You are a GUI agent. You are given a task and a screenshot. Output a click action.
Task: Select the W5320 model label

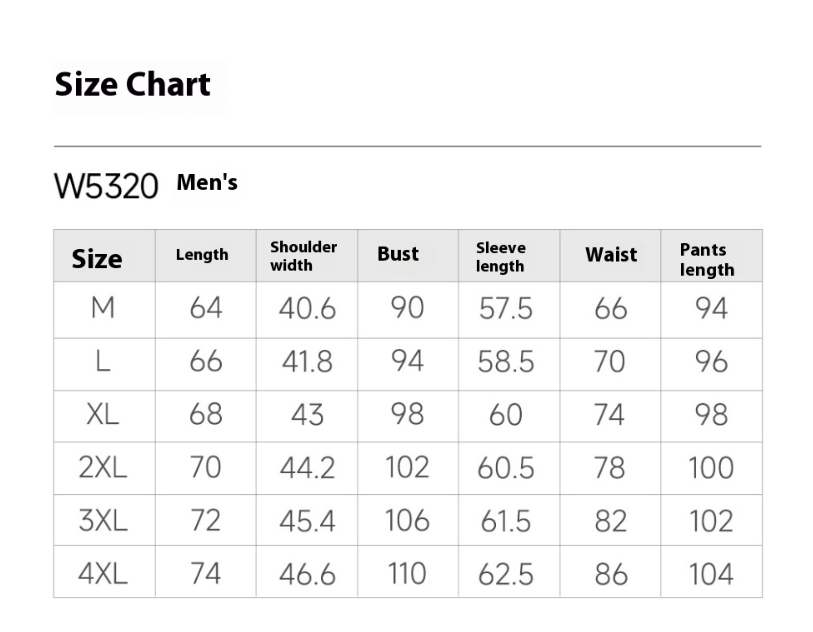106,186
